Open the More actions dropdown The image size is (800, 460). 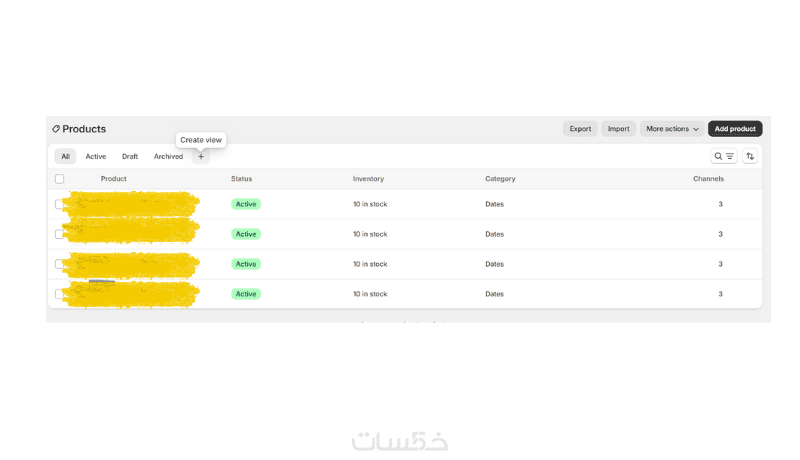672,129
